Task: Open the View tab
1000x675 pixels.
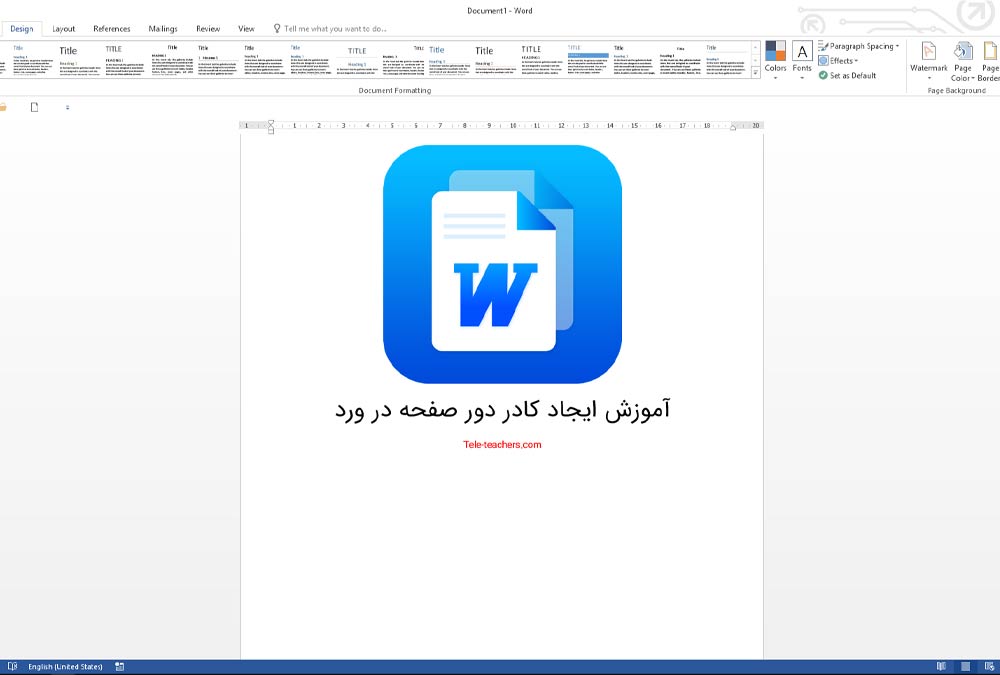Action: (x=246, y=29)
